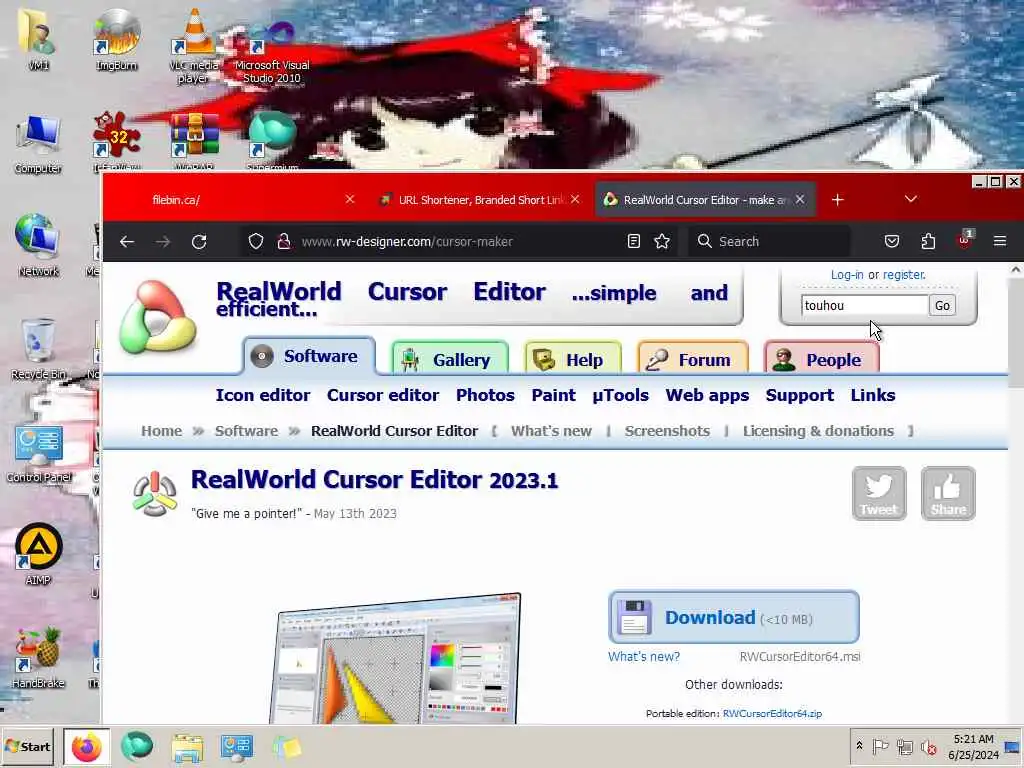Click the Firefox Search box
Screen dimensions: 1024x768
tap(771, 242)
